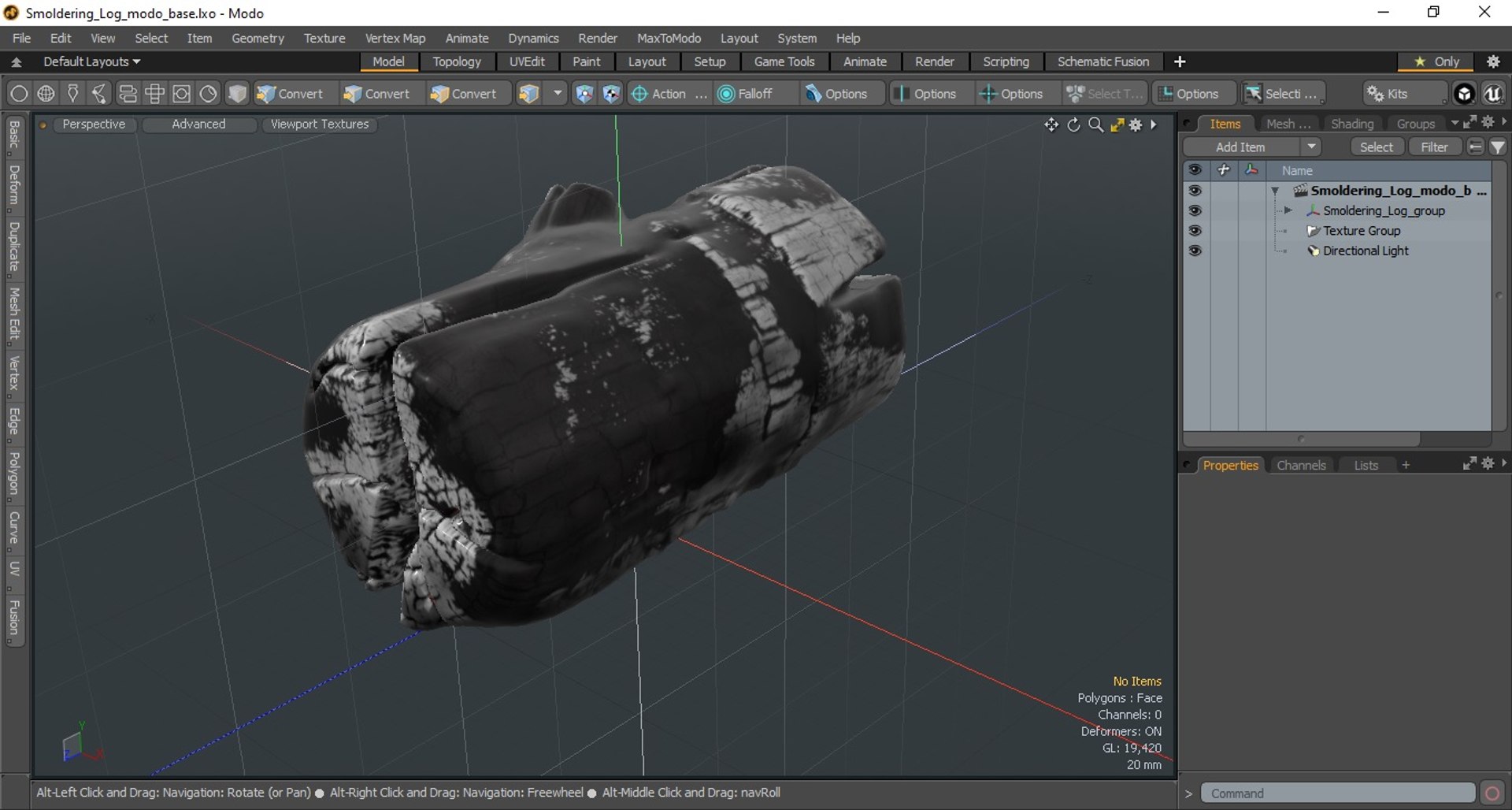Click the Add Item button

tap(1240, 147)
